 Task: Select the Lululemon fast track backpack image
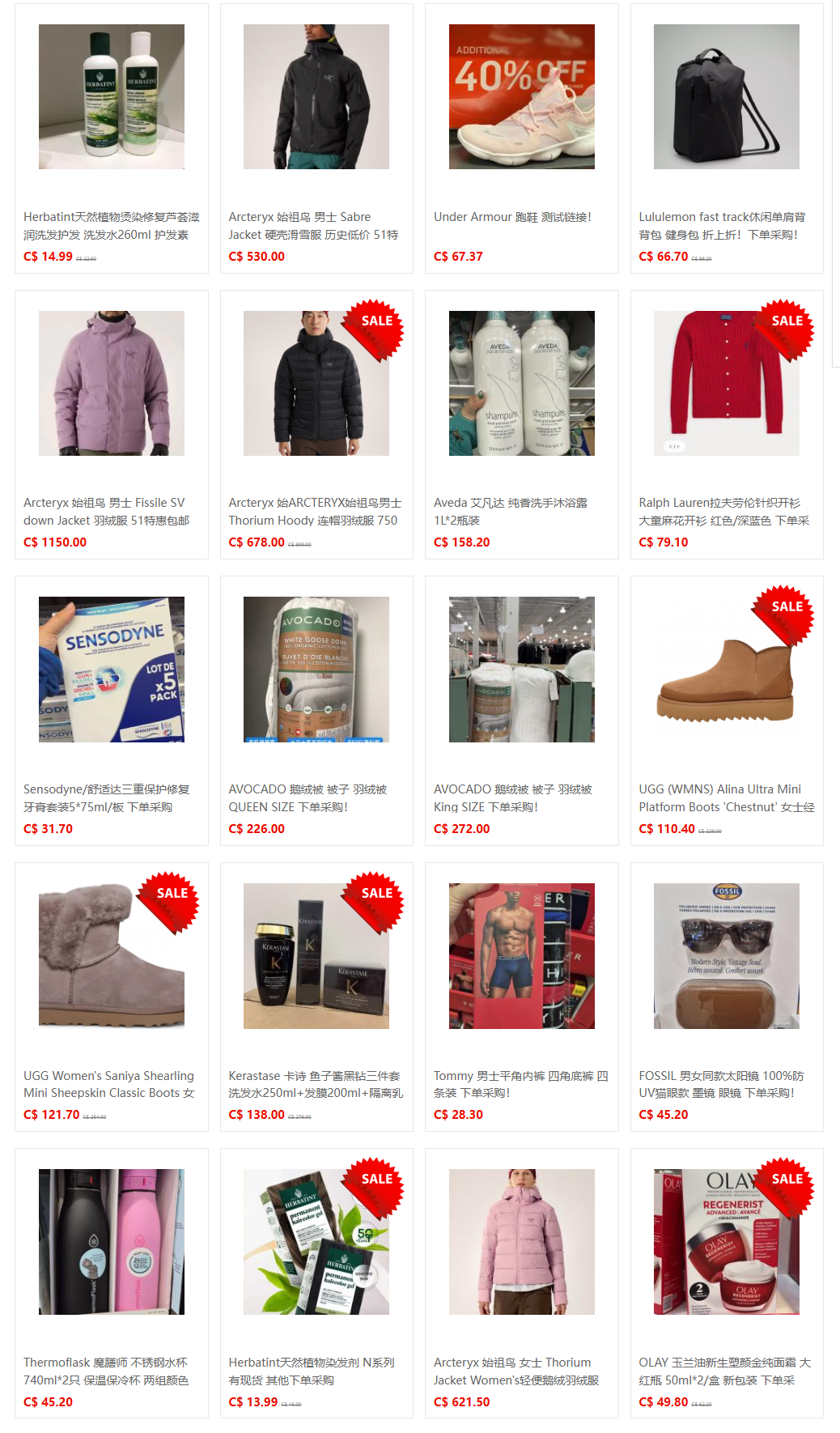(727, 96)
